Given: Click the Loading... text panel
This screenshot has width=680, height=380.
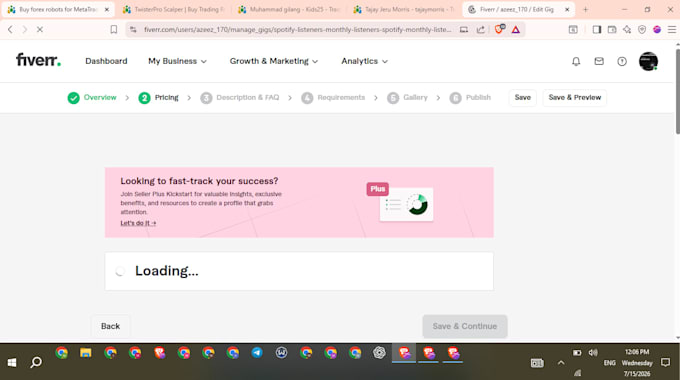Looking at the screenshot, I should click(x=299, y=272).
